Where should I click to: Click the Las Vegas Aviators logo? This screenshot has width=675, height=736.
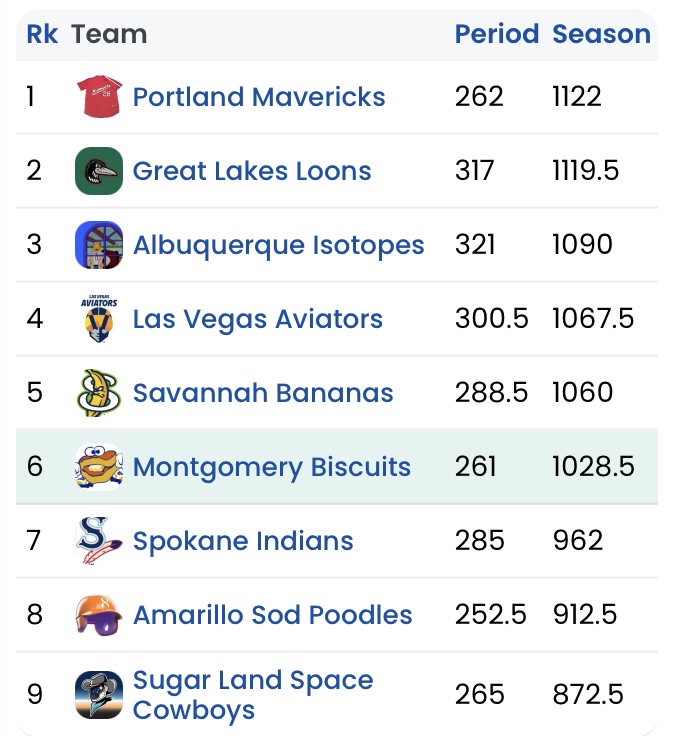[x=99, y=318]
